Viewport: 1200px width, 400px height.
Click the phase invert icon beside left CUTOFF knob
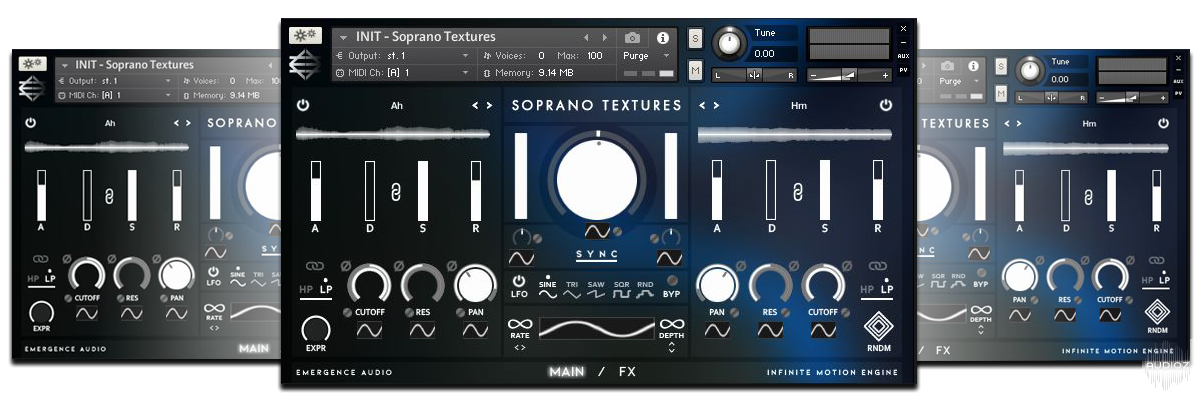(348, 266)
